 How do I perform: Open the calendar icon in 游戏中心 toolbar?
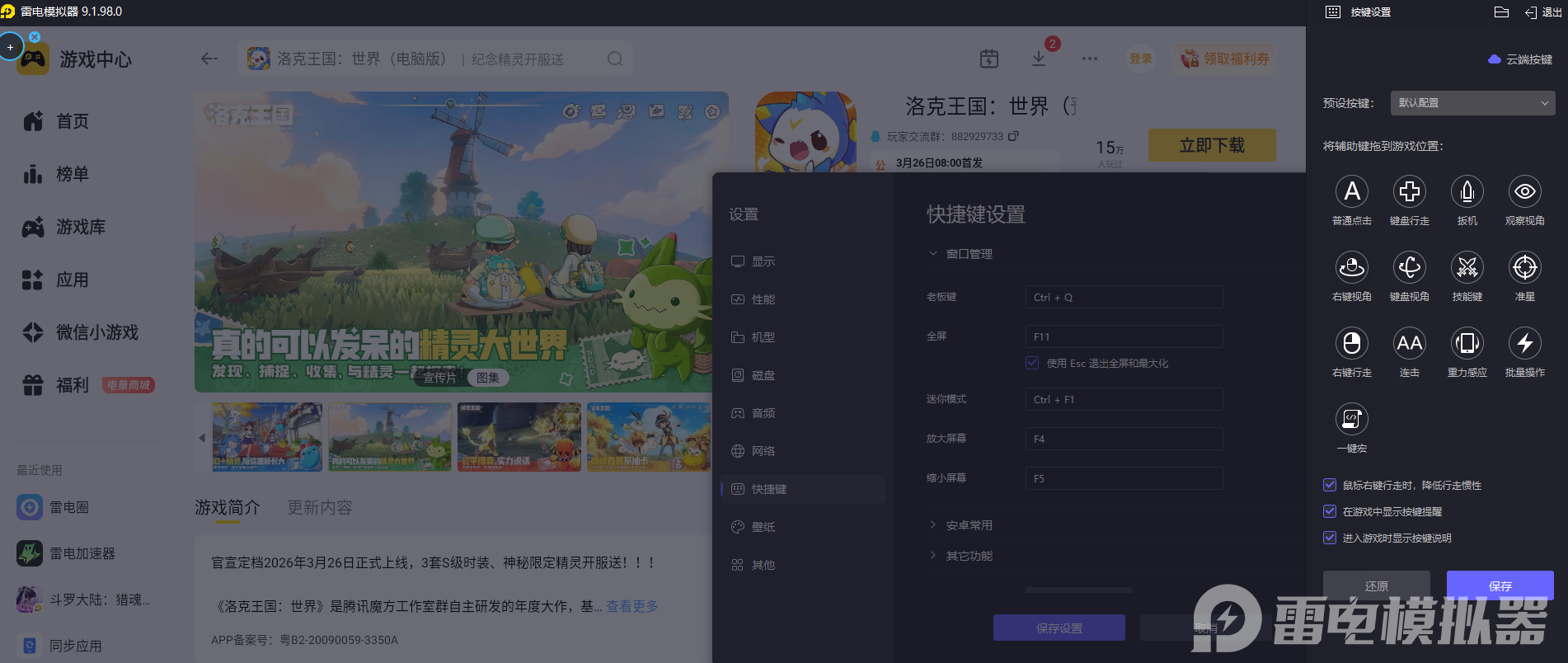tap(989, 59)
